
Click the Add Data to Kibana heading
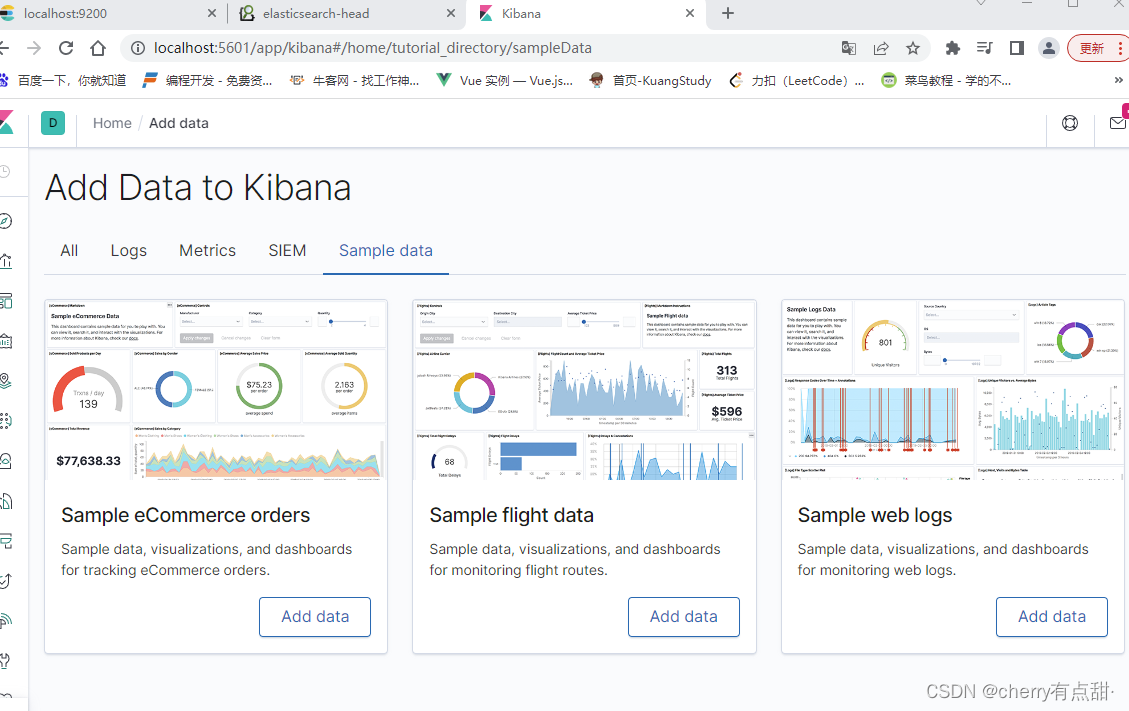[x=198, y=188]
